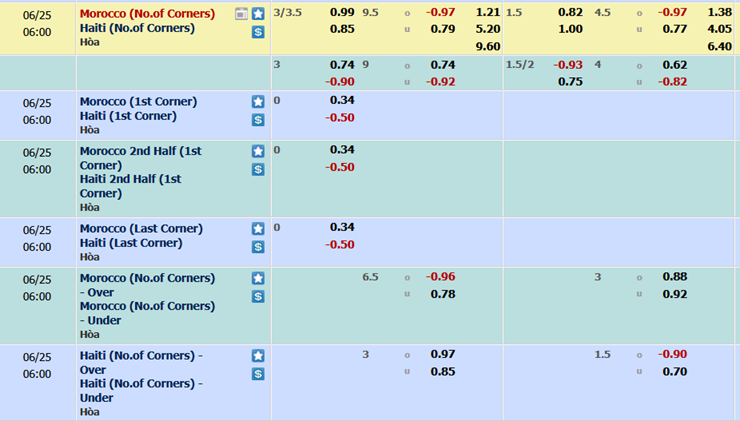Click Morocco (No.of Corners) - Under label
Viewport: 740px width, 421px height.
tap(147, 313)
